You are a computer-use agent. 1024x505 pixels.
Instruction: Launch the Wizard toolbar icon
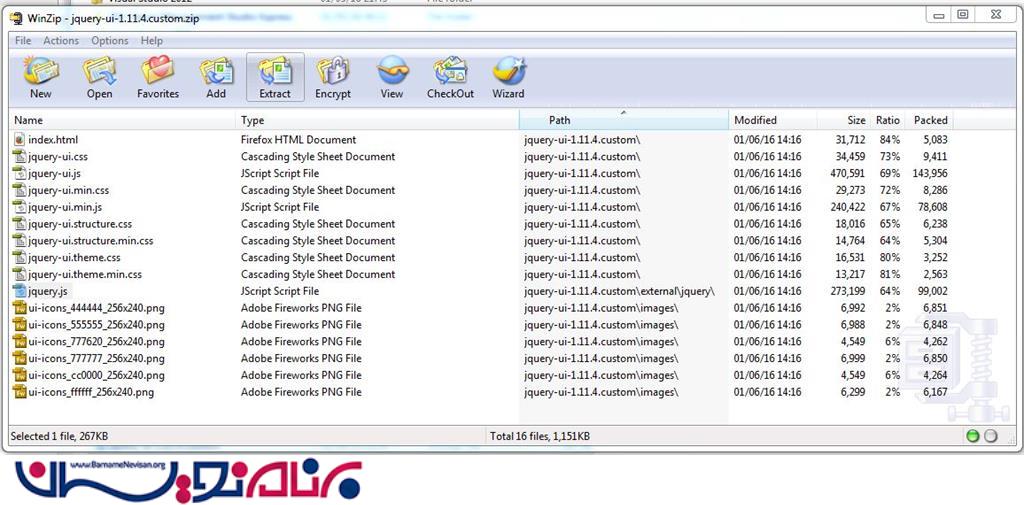[x=509, y=71]
